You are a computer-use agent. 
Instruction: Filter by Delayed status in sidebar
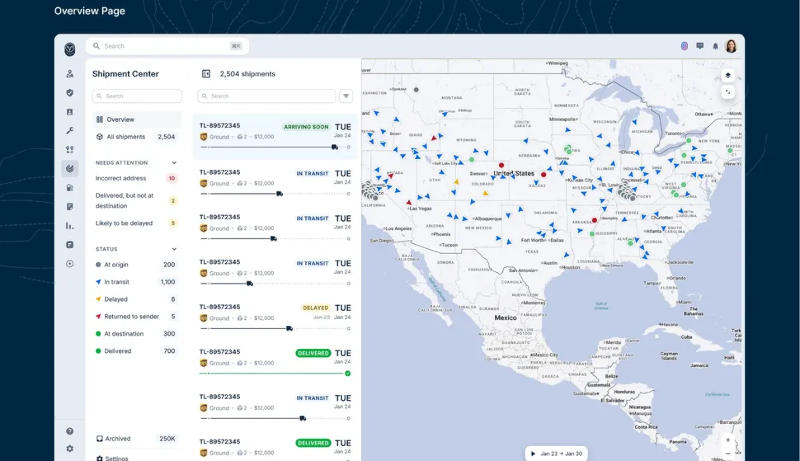(x=137, y=299)
